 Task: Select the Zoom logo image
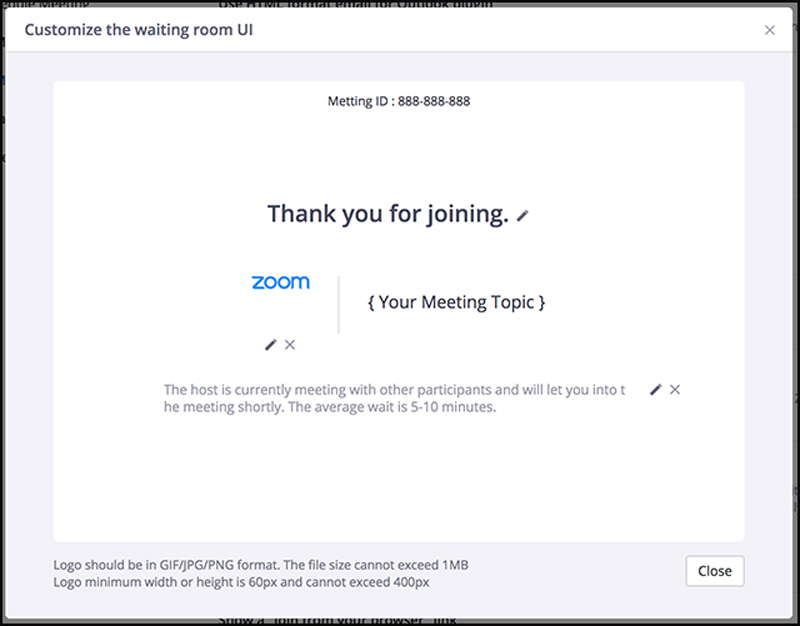(280, 282)
